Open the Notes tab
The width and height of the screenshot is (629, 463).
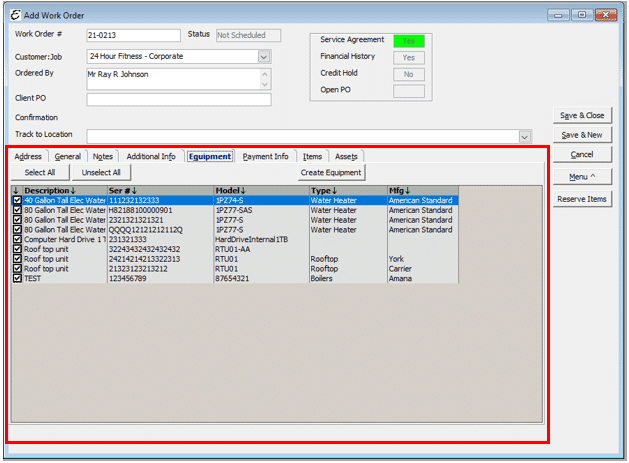point(103,156)
